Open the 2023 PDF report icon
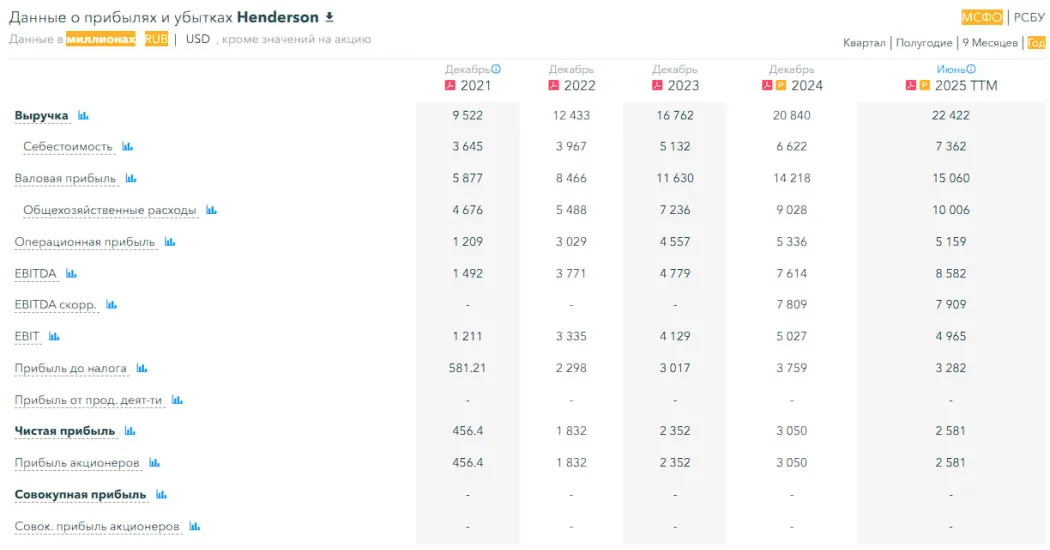Screen dimensions: 1050x550 658,86
